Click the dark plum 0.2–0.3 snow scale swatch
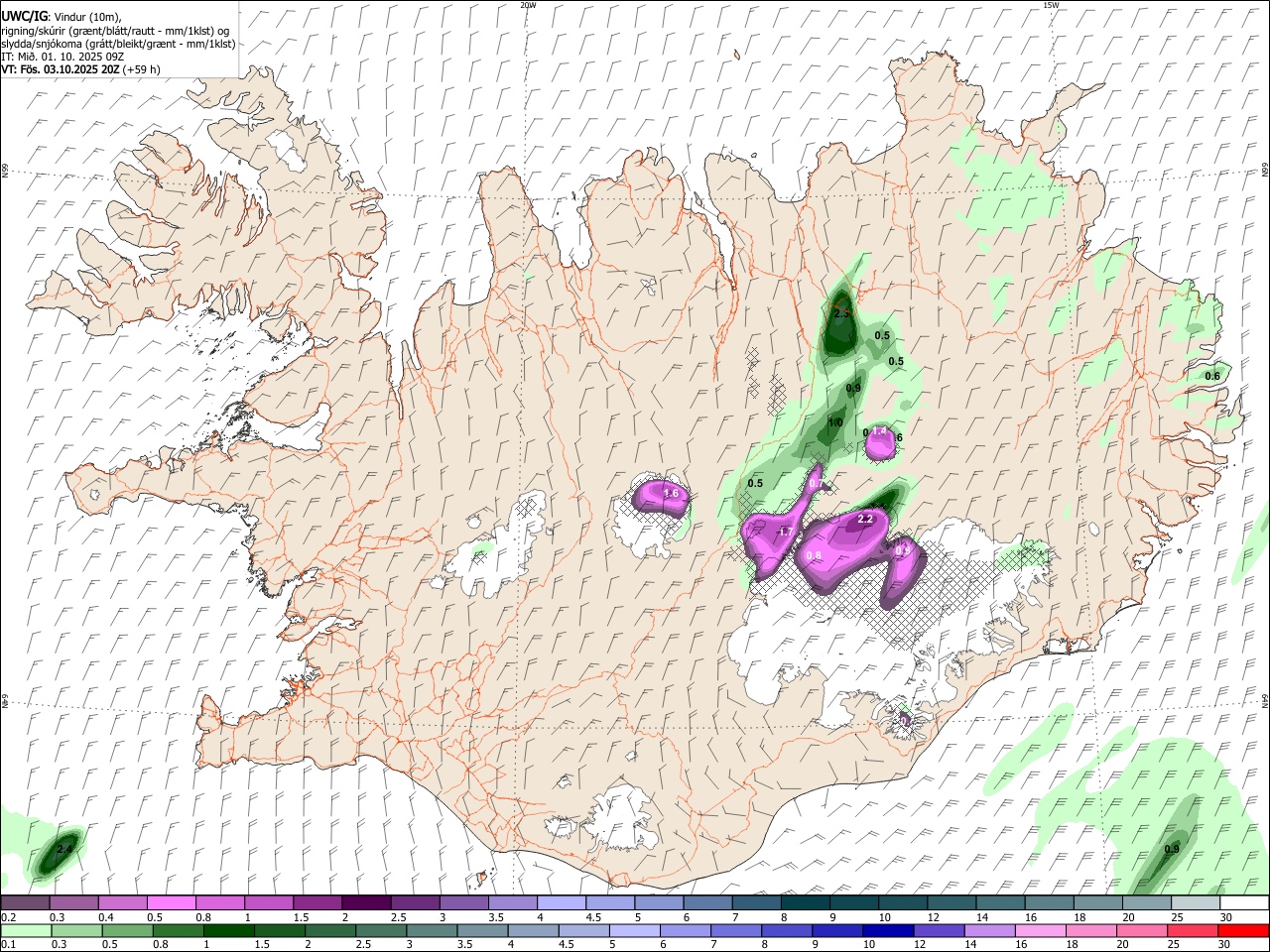 26,902
